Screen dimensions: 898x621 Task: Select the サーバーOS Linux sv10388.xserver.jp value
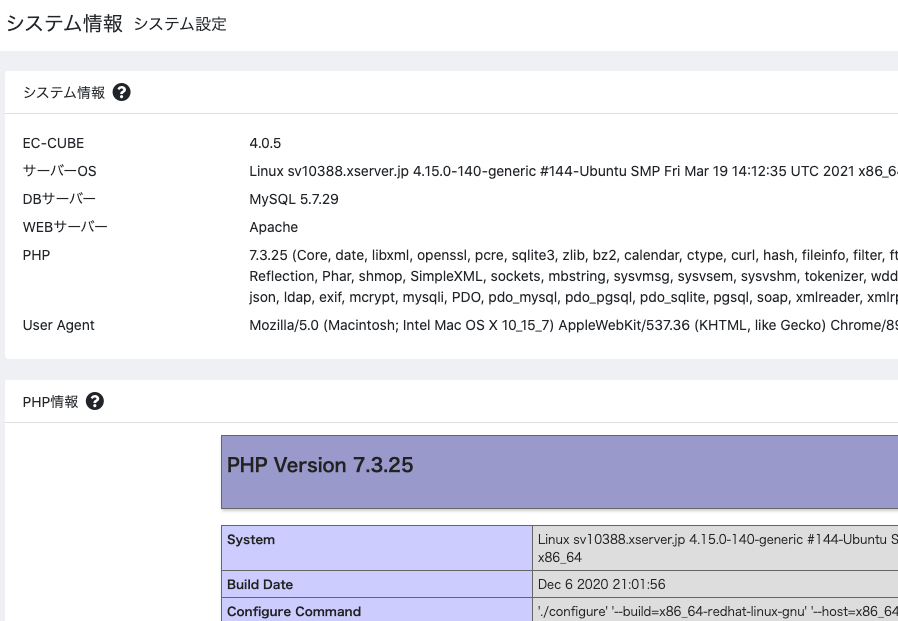573,171
